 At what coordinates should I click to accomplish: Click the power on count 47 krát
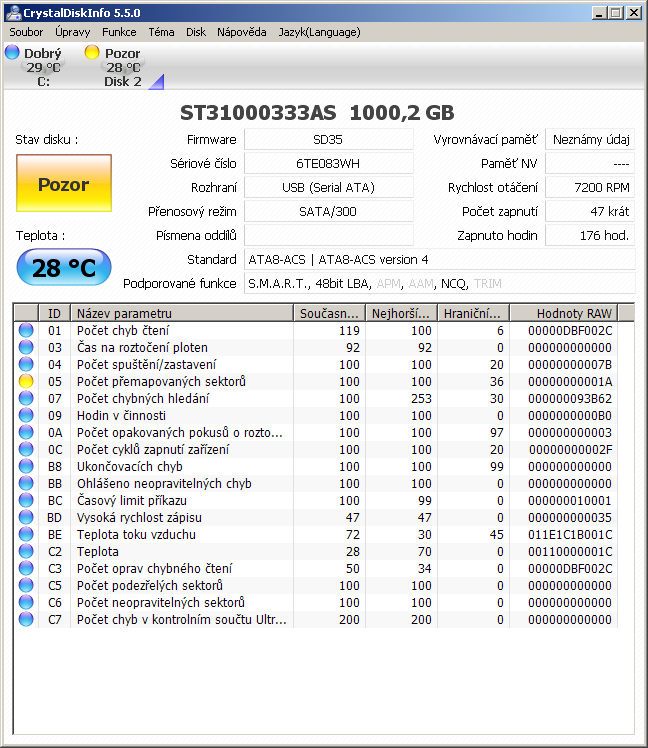[x=590, y=211]
